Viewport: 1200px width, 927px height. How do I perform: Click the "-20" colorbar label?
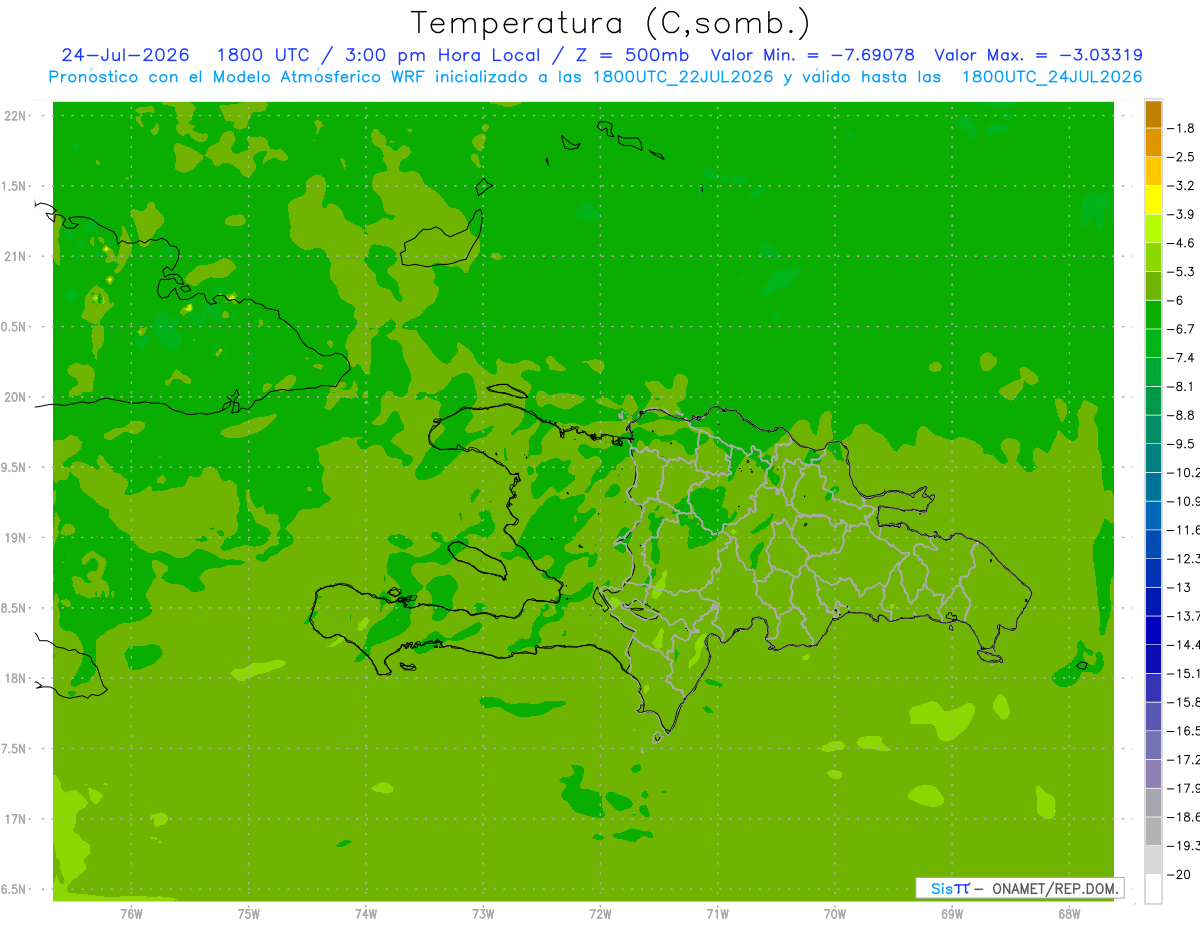(1179, 875)
